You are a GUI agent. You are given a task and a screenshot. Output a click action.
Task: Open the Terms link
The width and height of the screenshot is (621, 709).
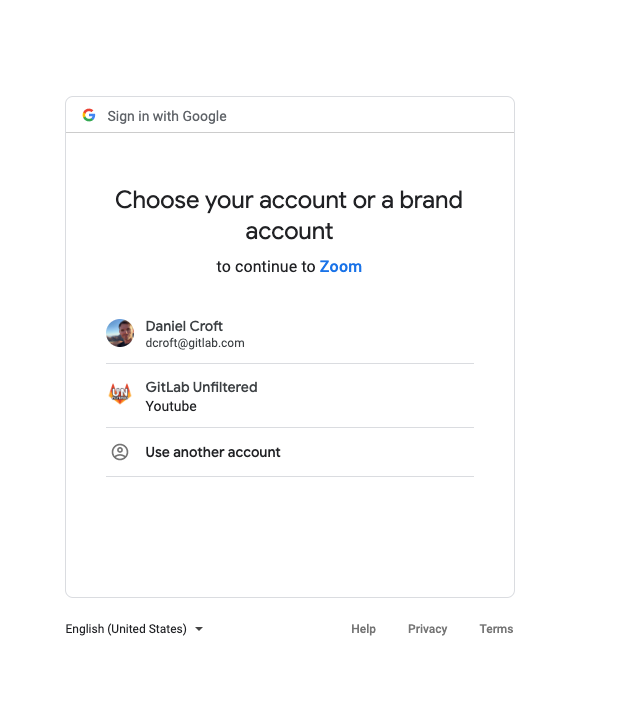click(496, 629)
